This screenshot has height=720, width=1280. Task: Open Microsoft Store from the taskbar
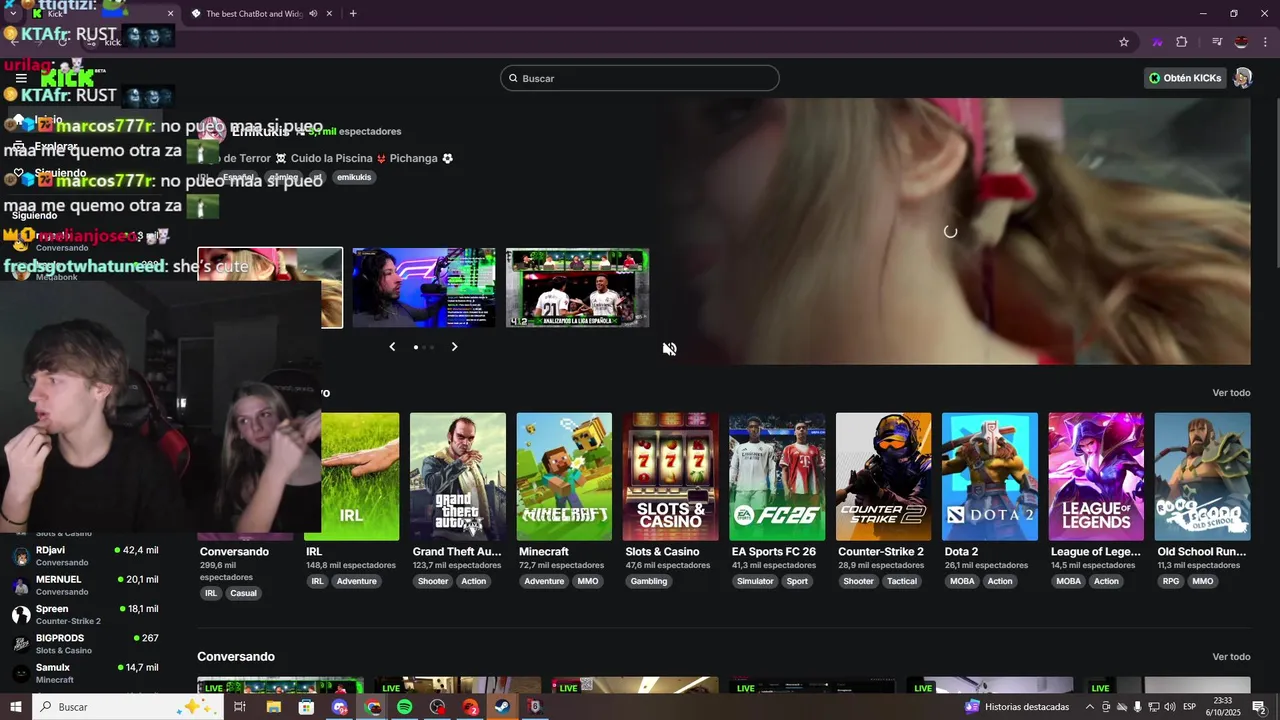(x=306, y=707)
